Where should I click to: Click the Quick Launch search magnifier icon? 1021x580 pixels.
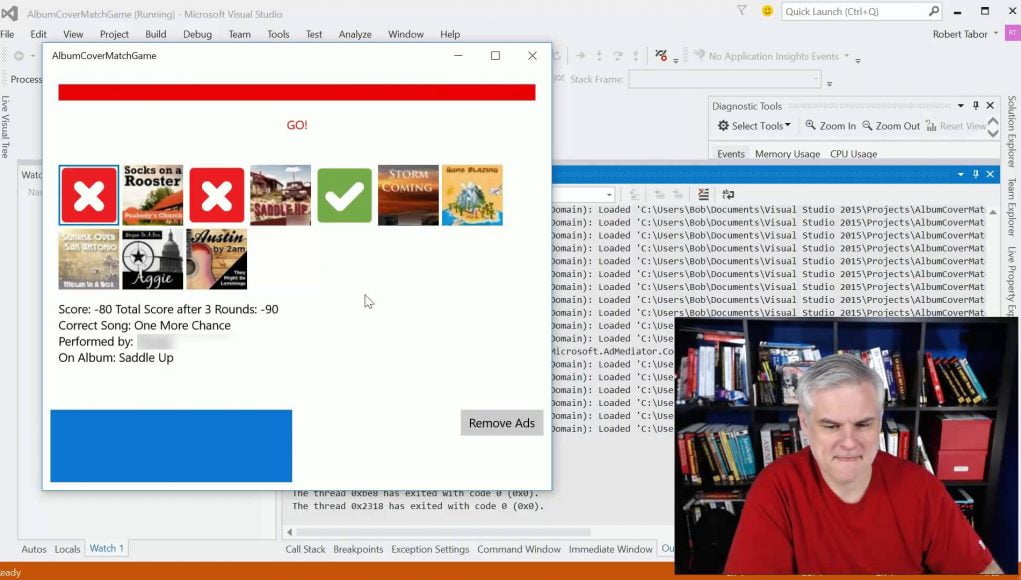coord(934,11)
